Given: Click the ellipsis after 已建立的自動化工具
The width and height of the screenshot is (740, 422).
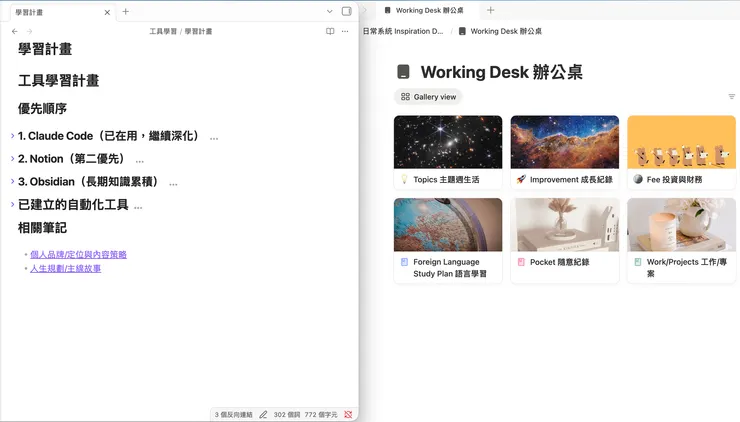Looking at the screenshot, I should click(138, 207).
